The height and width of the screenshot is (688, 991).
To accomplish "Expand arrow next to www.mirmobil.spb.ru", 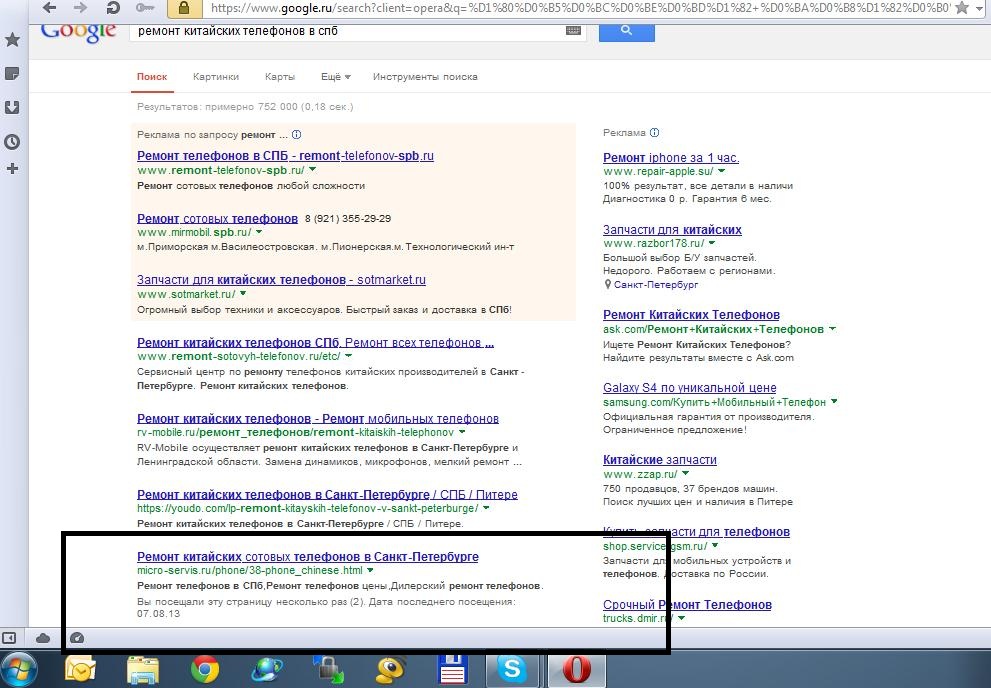I will [258, 232].
